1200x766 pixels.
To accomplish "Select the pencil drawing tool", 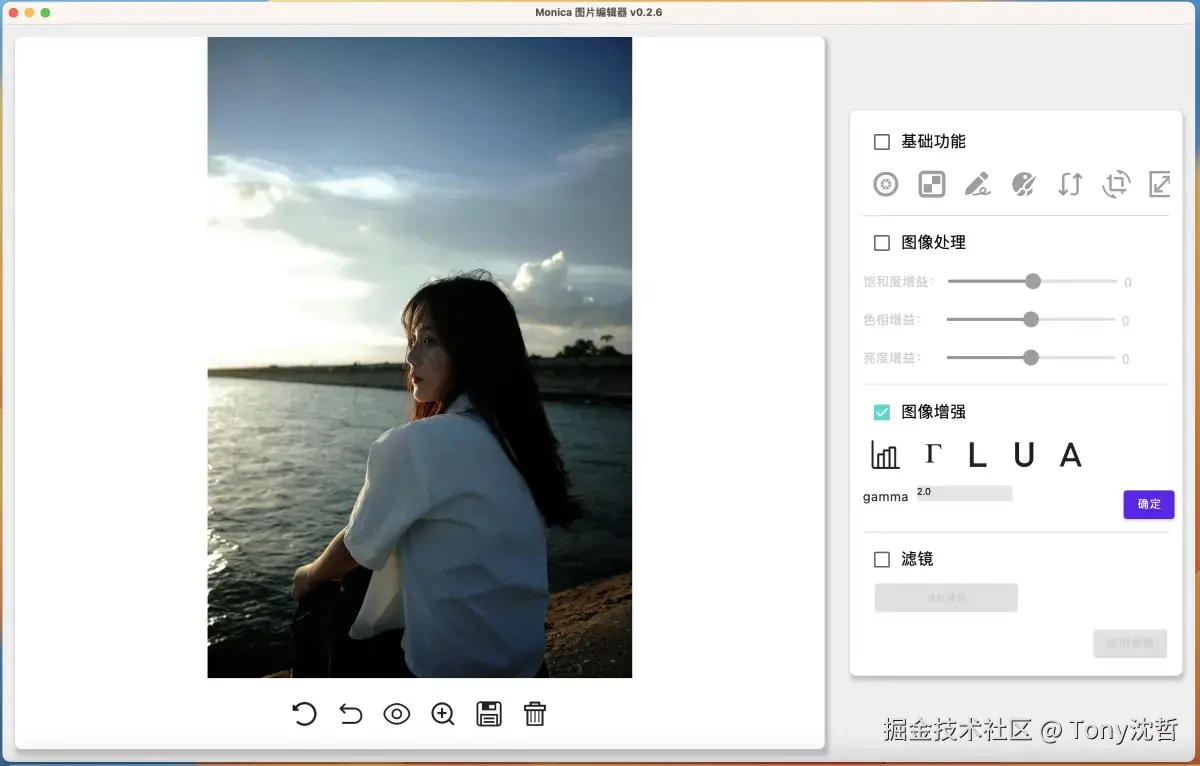I will pyautogui.click(x=977, y=184).
